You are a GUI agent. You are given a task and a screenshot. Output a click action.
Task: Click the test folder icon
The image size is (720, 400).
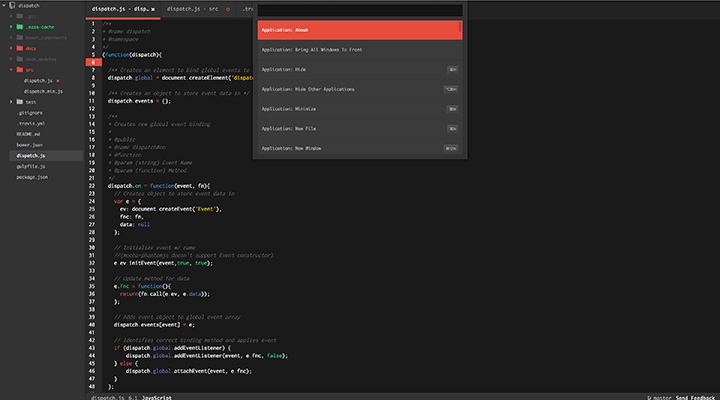tap(20, 102)
